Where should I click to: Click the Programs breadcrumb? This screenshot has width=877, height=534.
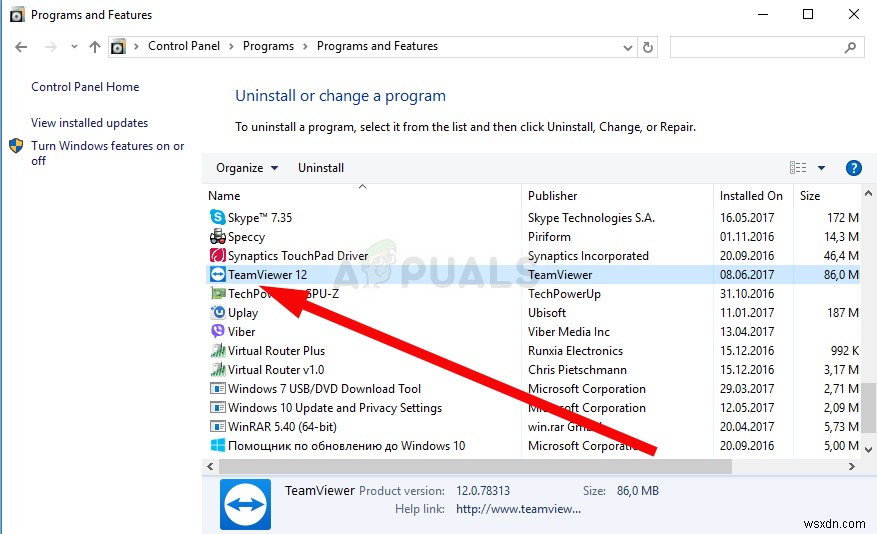pyautogui.click(x=268, y=46)
